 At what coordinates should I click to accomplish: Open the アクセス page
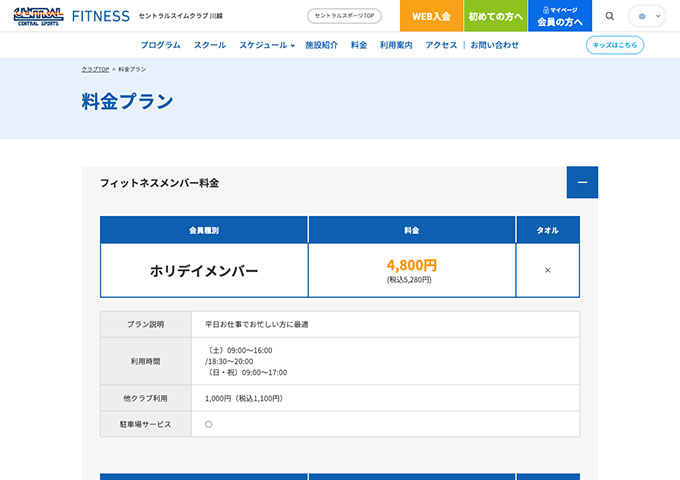click(x=441, y=45)
